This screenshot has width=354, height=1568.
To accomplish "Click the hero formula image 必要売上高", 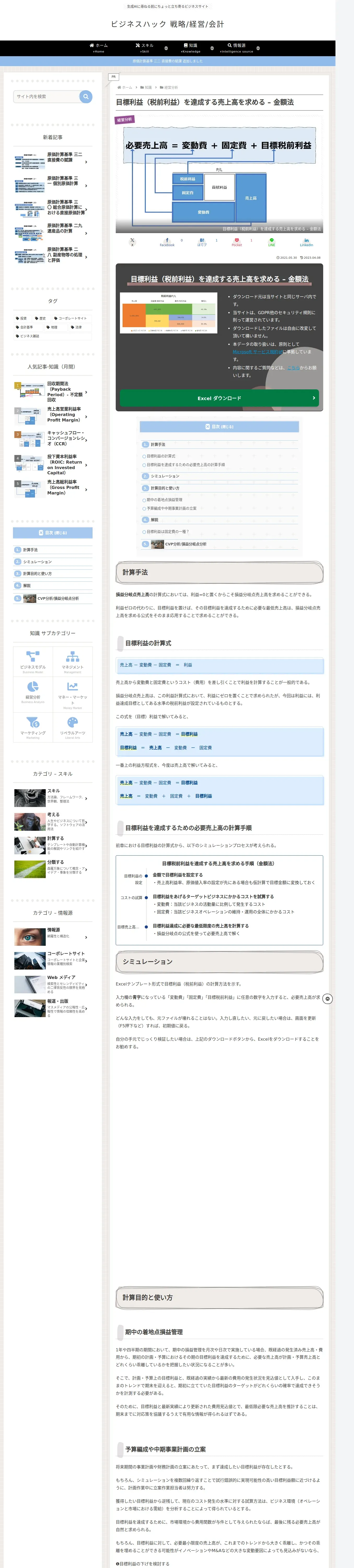I will click(x=219, y=174).
